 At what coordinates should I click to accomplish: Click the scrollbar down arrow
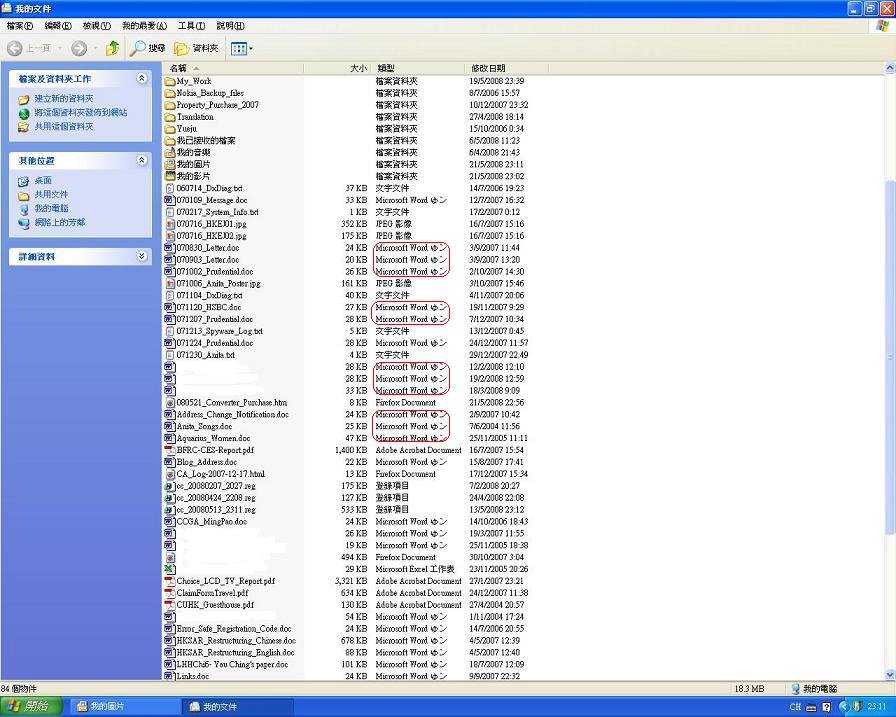pyautogui.click(x=890, y=675)
